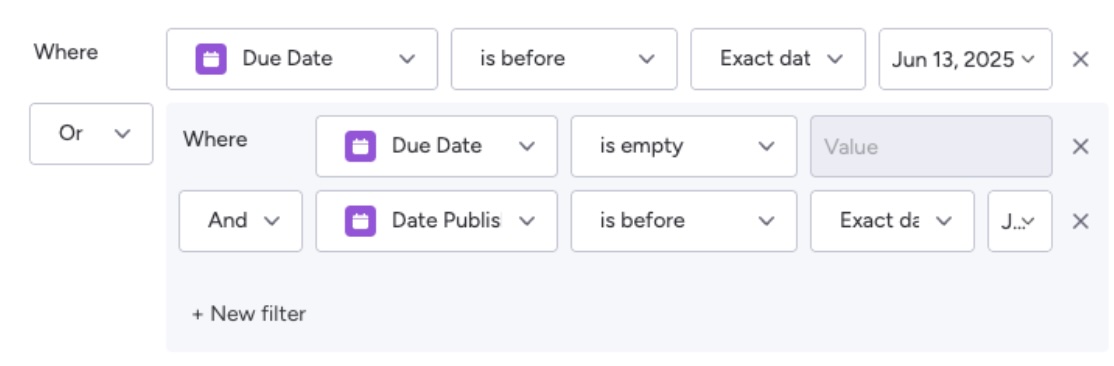Open the nested Due Date field selector
Viewport: 1114px width, 366px height.
[436, 146]
